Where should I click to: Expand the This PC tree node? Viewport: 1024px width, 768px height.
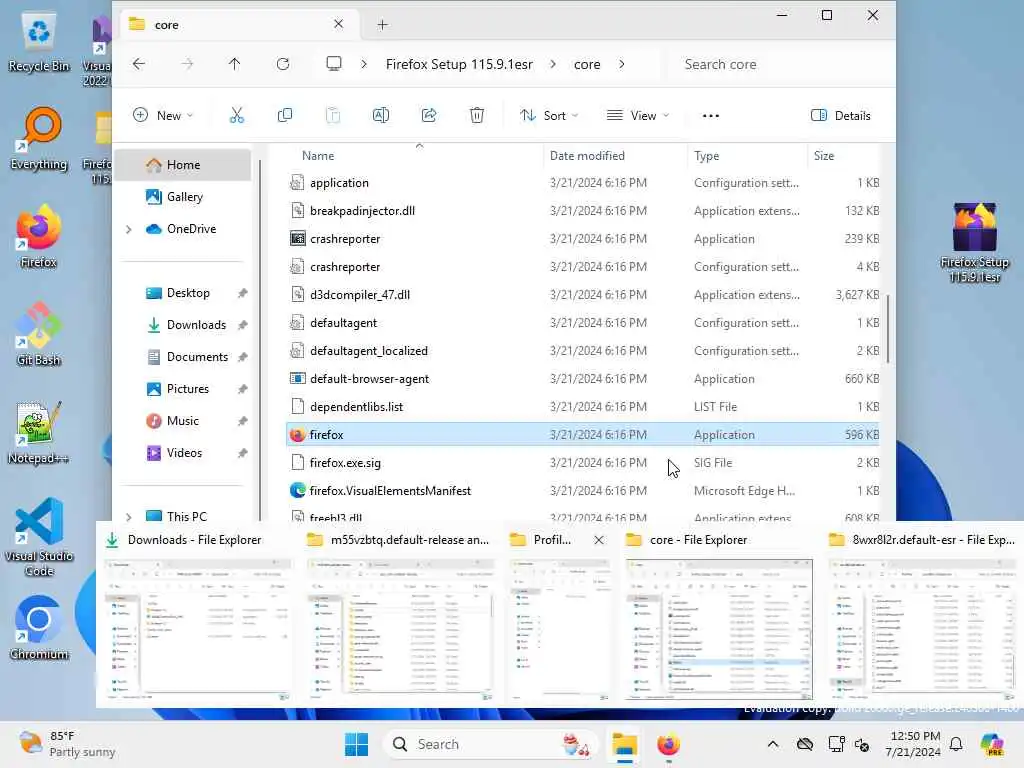point(129,517)
